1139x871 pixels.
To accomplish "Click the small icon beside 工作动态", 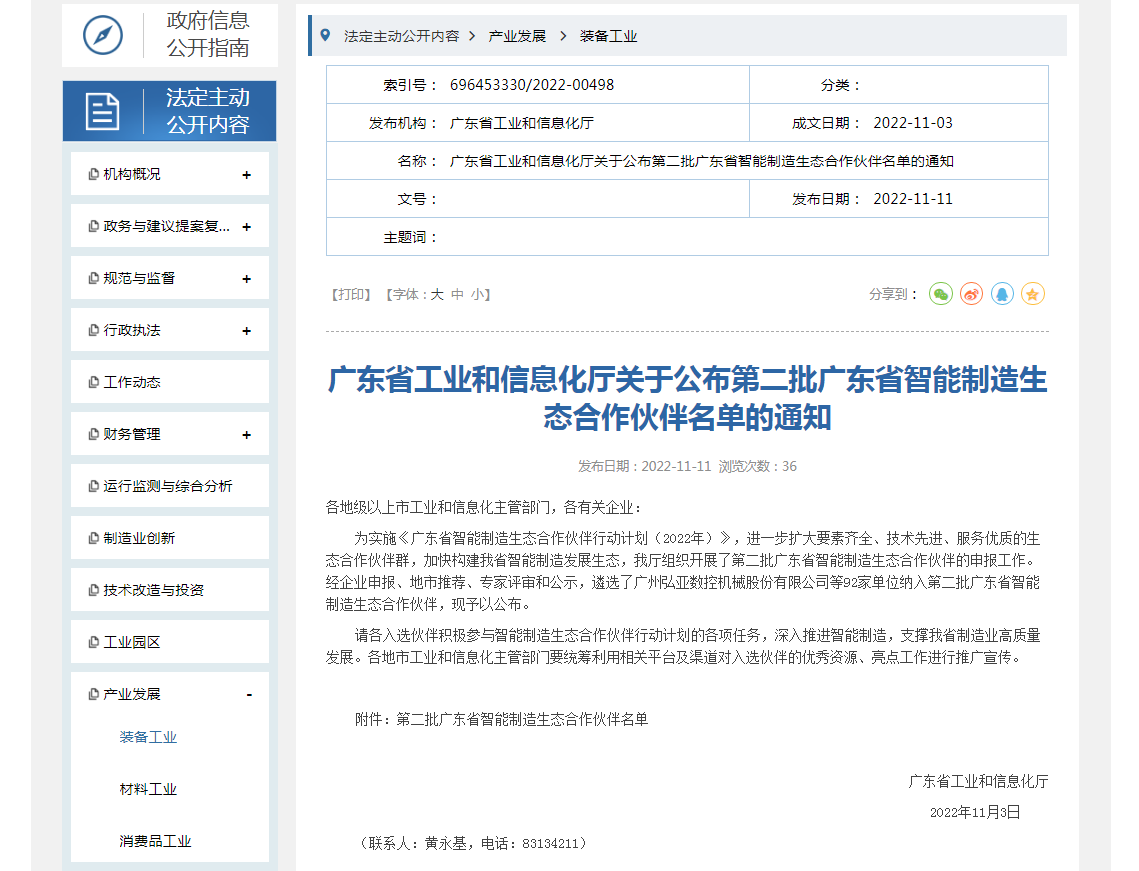I will pyautogui.click(x=94, y=382).
